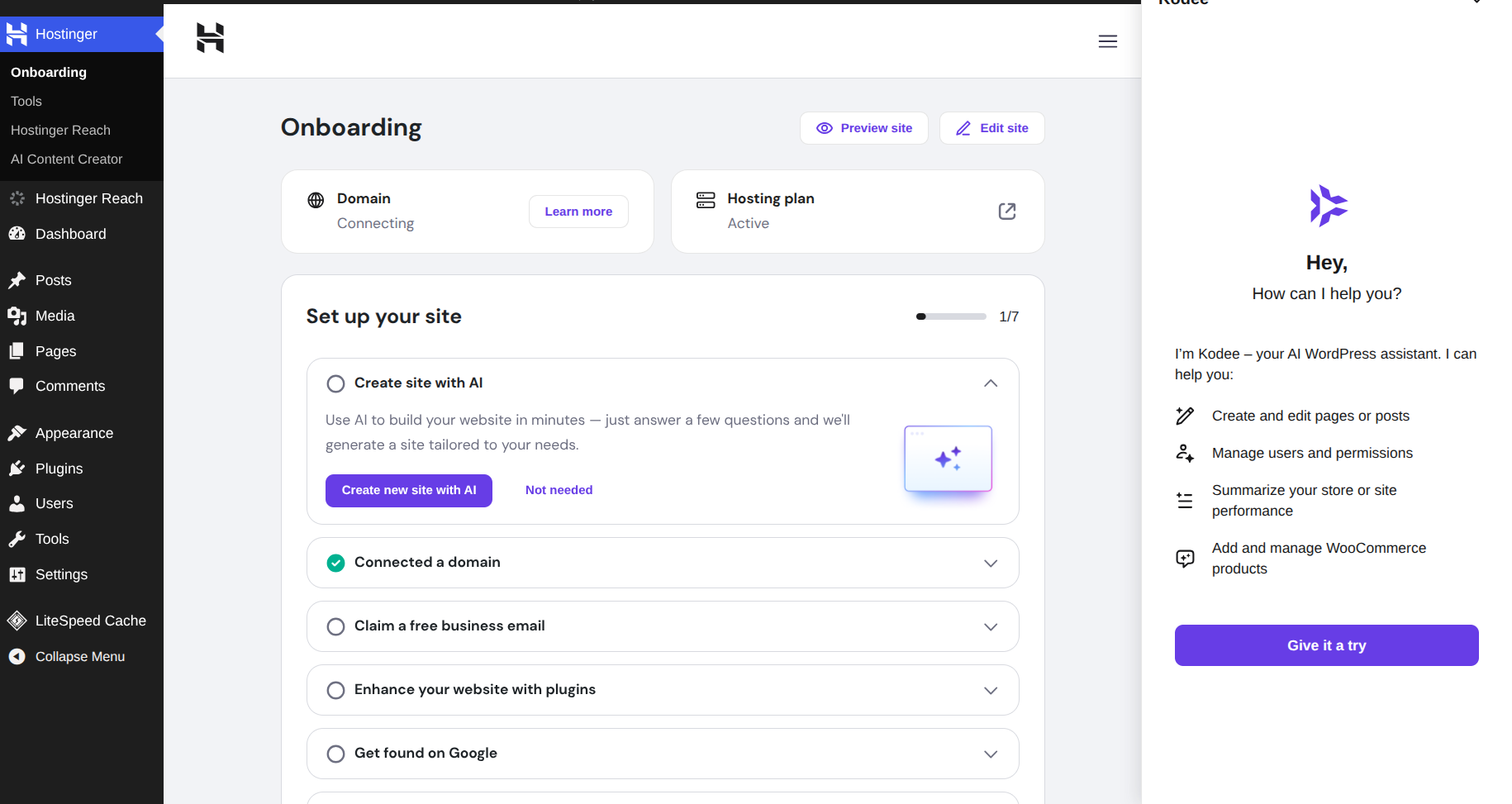Viewport: 1512px width, 804px height.
Task: Mark Get found on Google circle
Action: (335, 754)
